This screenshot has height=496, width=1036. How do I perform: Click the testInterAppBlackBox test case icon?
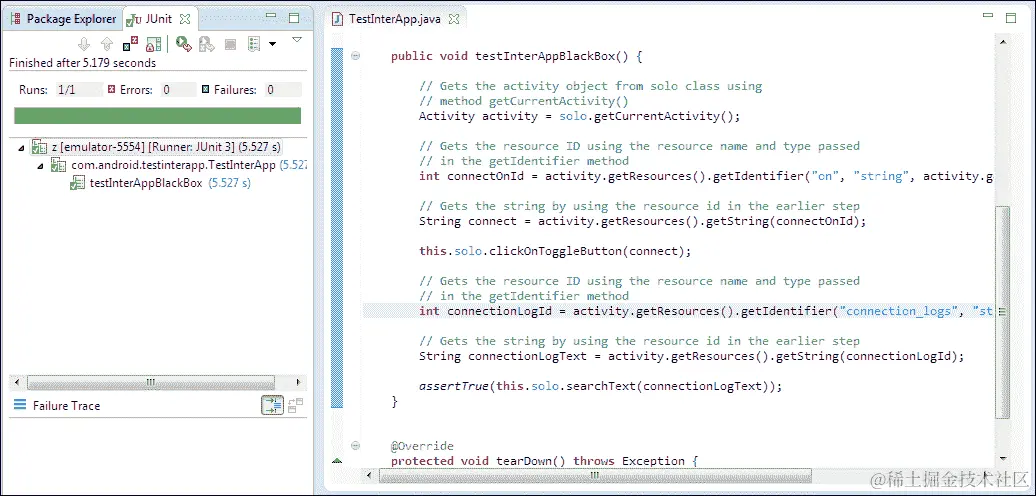pyautogui.click(x=77, y=183)
